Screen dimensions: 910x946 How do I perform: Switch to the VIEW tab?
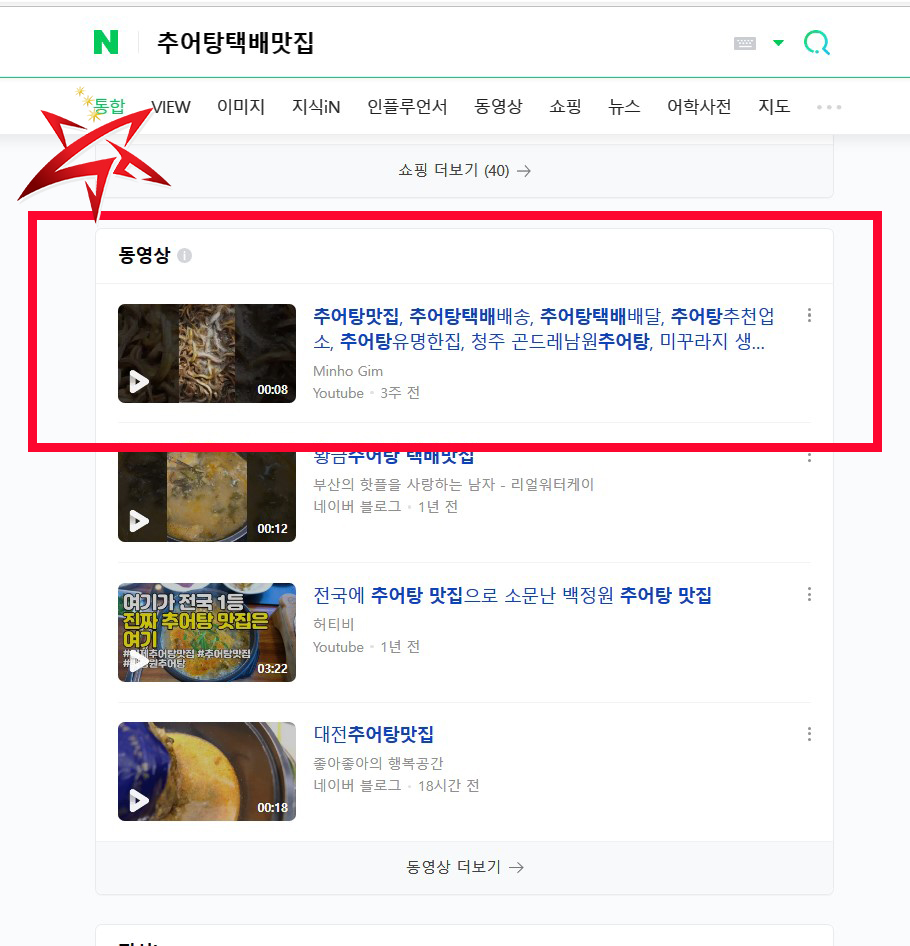click(x=171, y=107)
